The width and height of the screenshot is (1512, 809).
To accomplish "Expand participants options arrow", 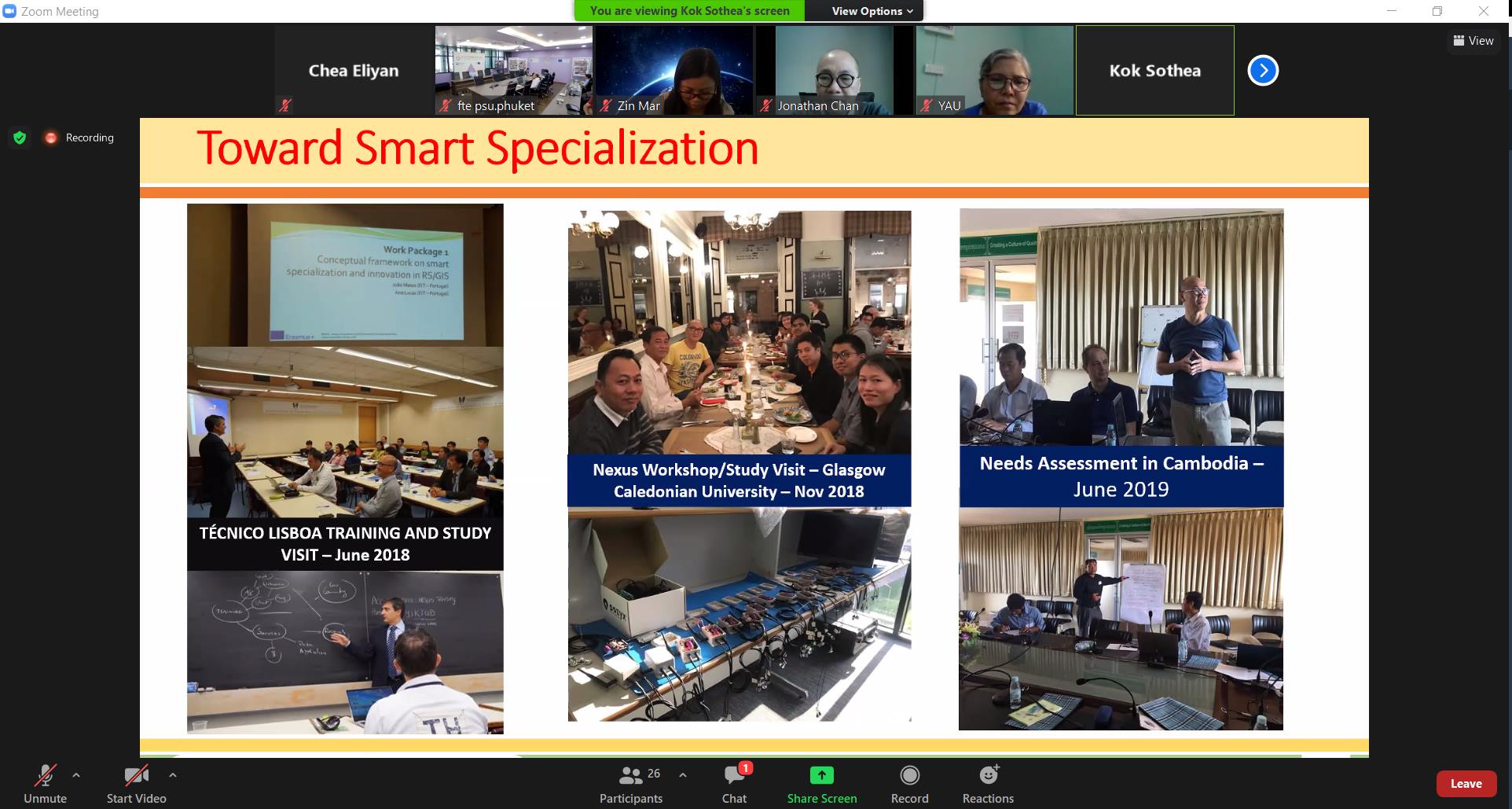I will click(683, 775).
